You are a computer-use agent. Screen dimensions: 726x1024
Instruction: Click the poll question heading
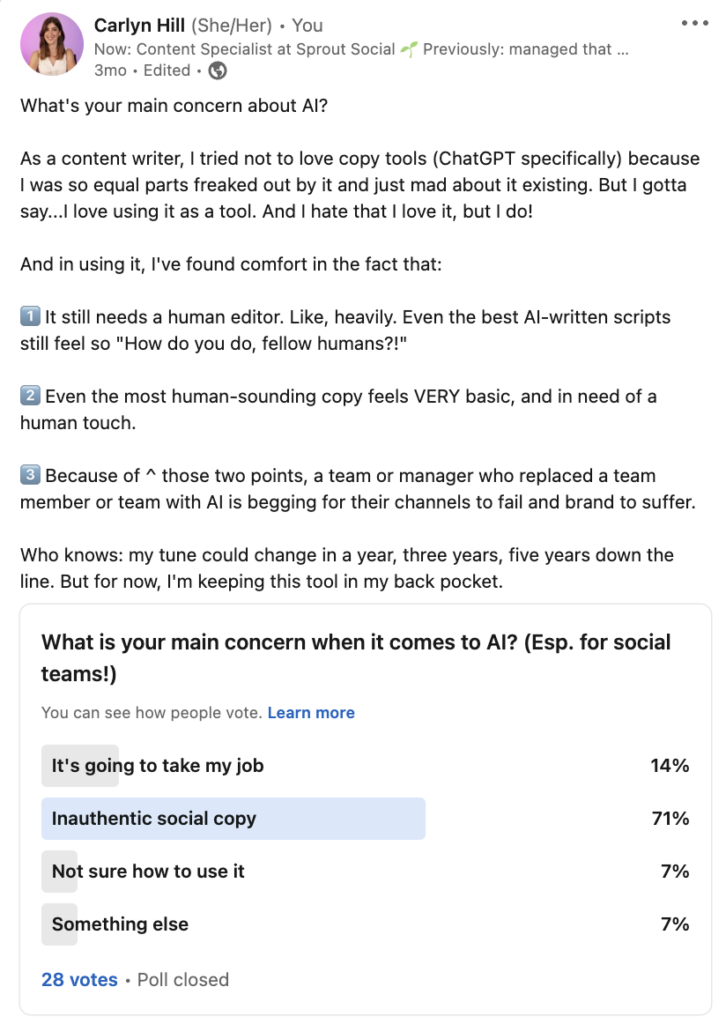click(355, 657)
